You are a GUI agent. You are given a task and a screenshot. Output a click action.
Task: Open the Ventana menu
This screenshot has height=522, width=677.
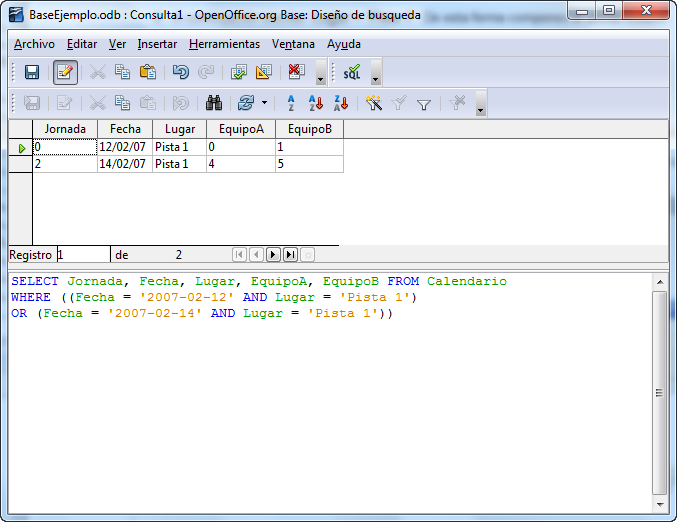pos(293,44)
